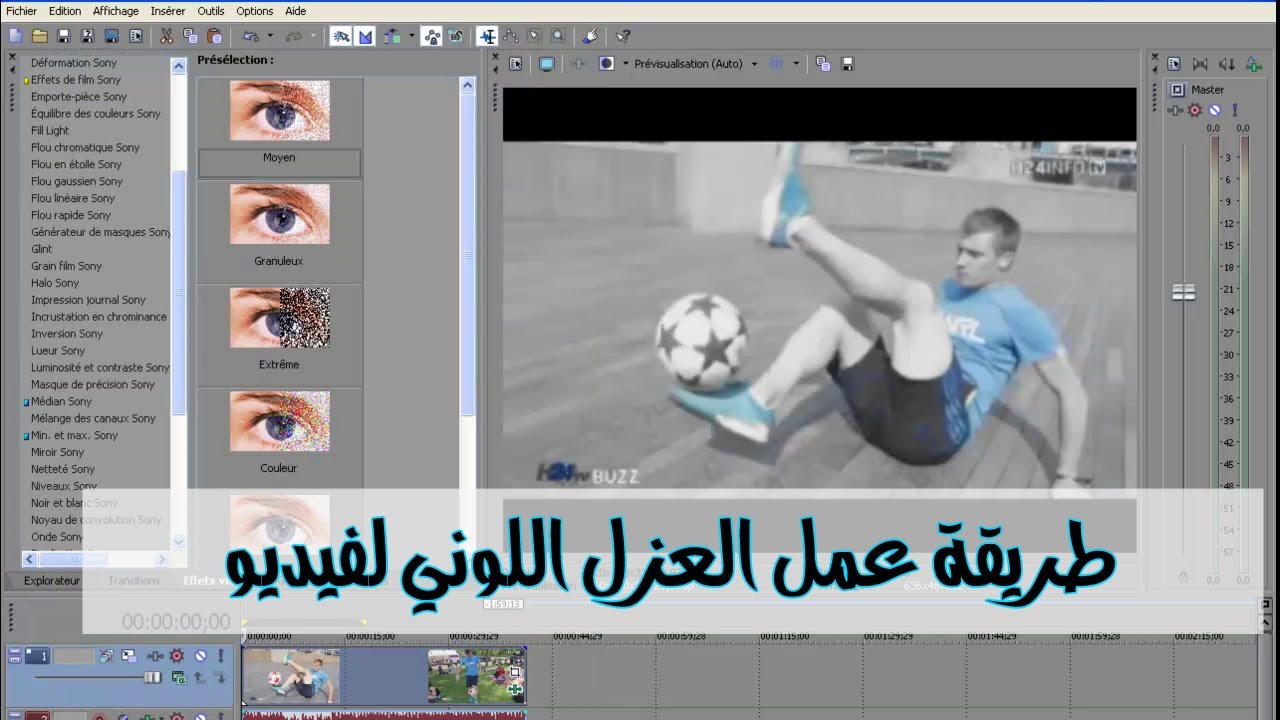Open event pan/crop on second clip
This screenshot has height=720, width=1280.
[515, 673]
